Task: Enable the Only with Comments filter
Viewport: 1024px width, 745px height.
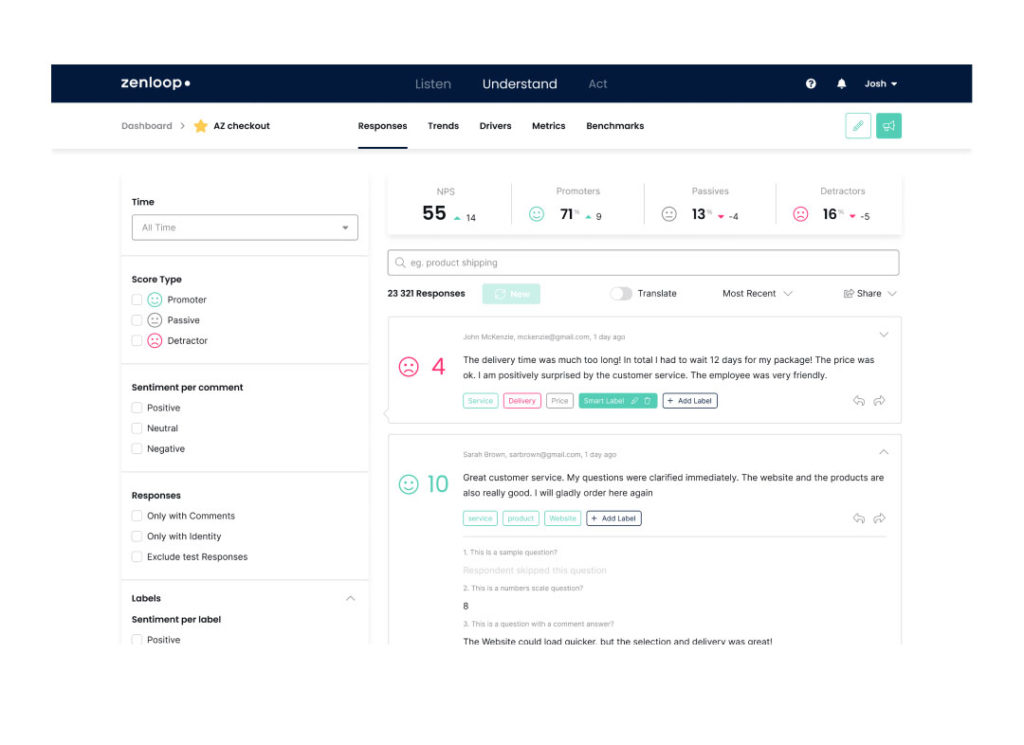Action: pyautogui.click(x=136, y=517)
